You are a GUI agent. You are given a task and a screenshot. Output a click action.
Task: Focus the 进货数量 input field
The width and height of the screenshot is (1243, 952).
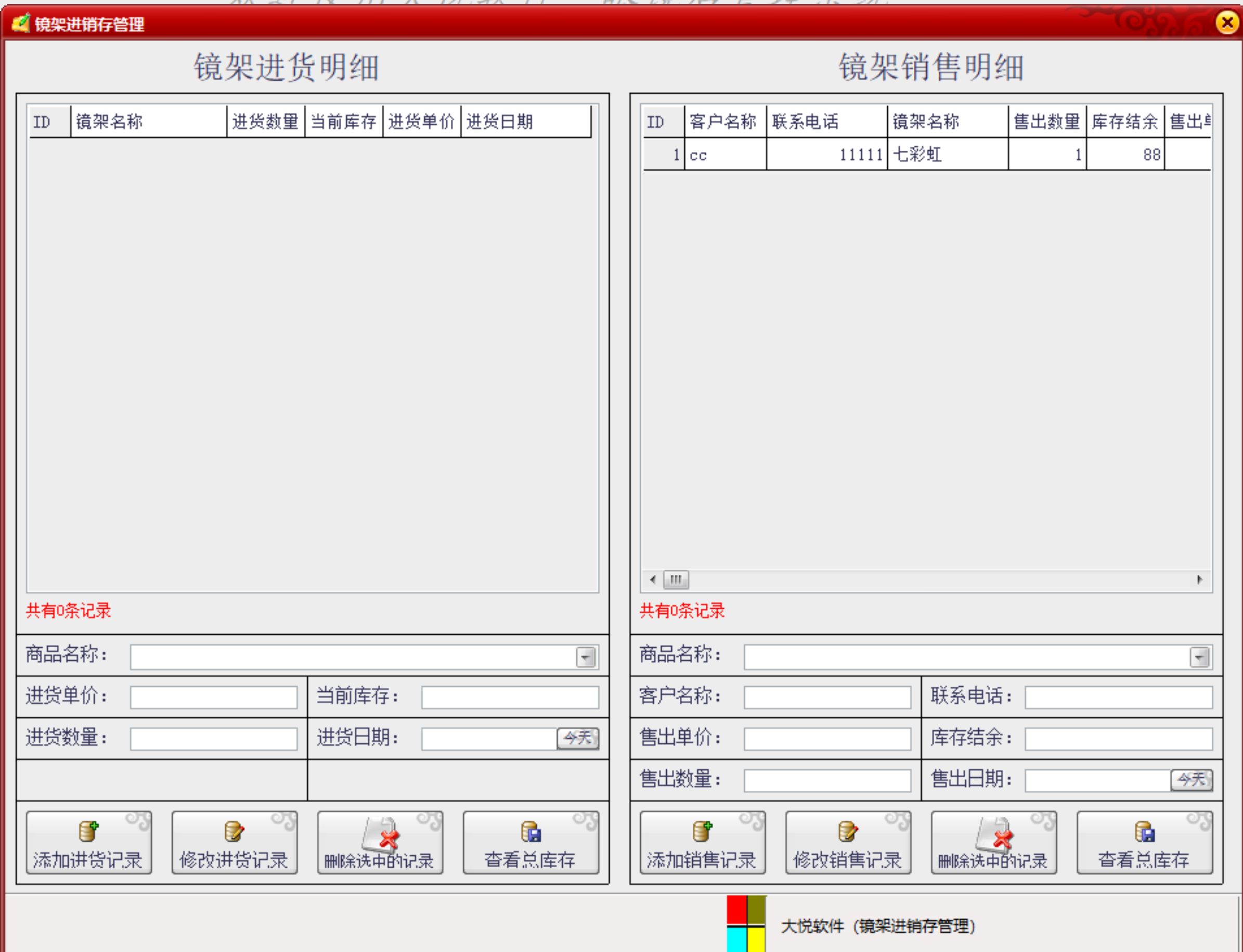(x=214, y=739)
